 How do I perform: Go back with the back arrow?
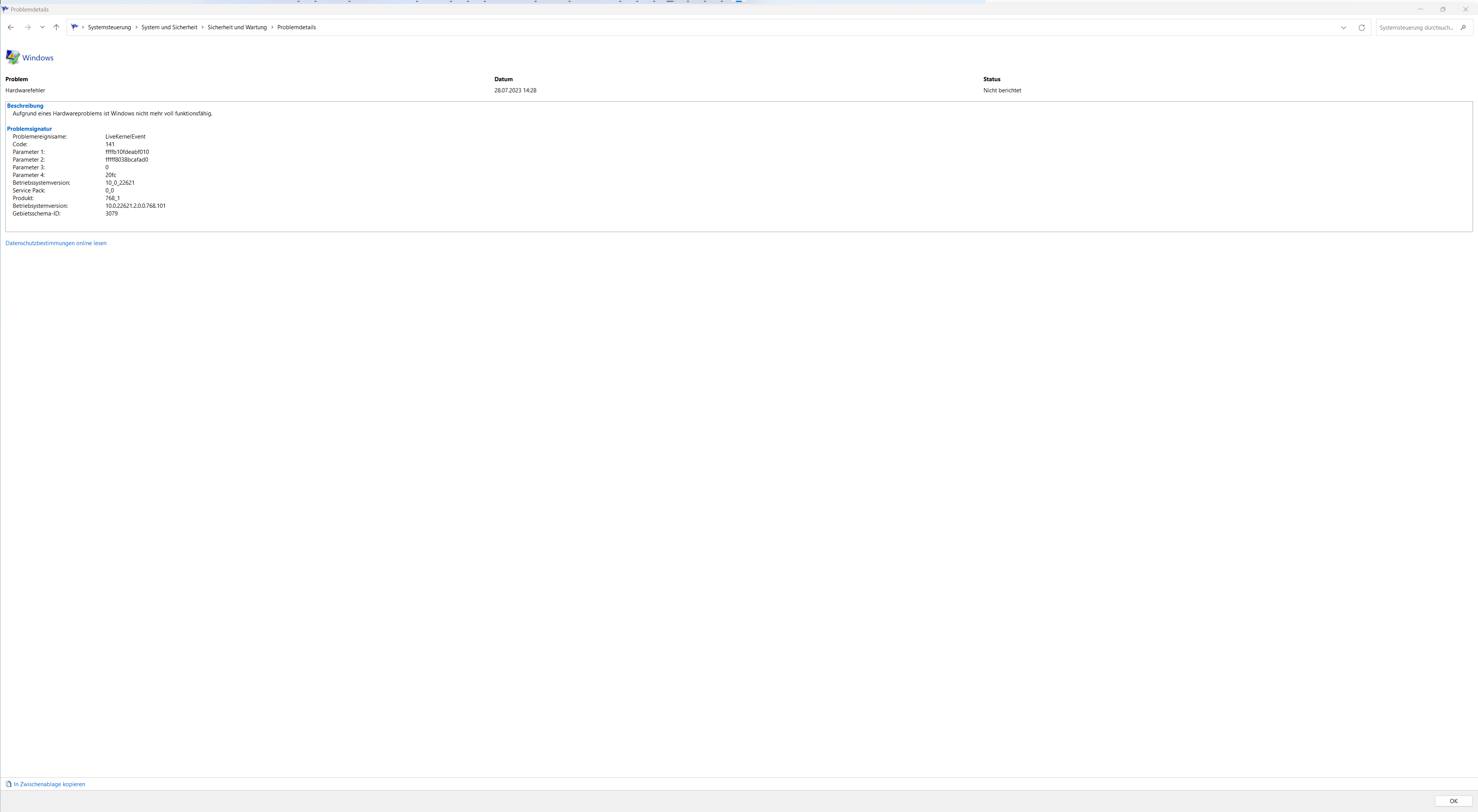(x=10, y=28)
